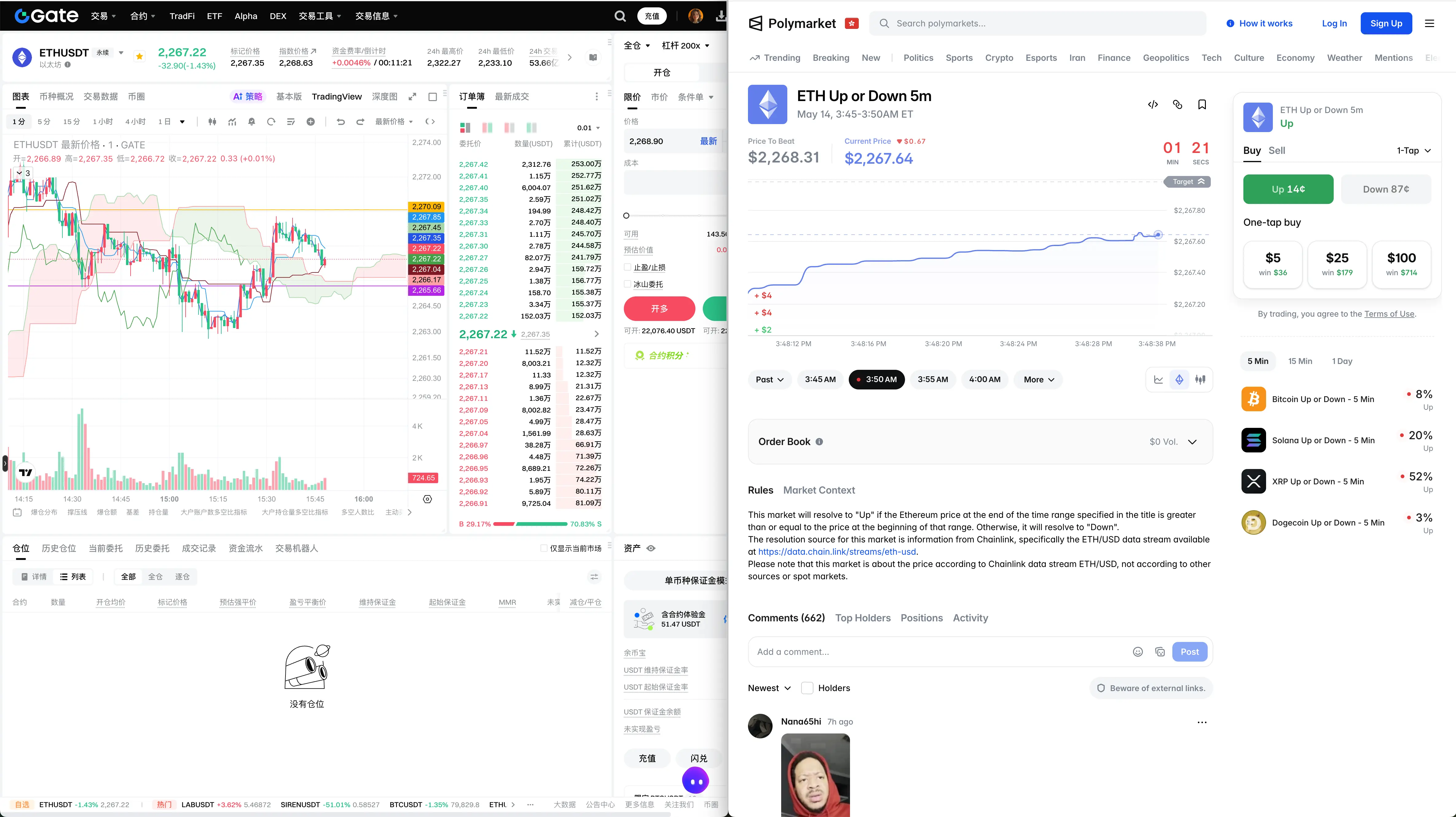The image size is (1456, 817).
Task: Click the purple chat assistant bubble
Action: tap(695, 781)
